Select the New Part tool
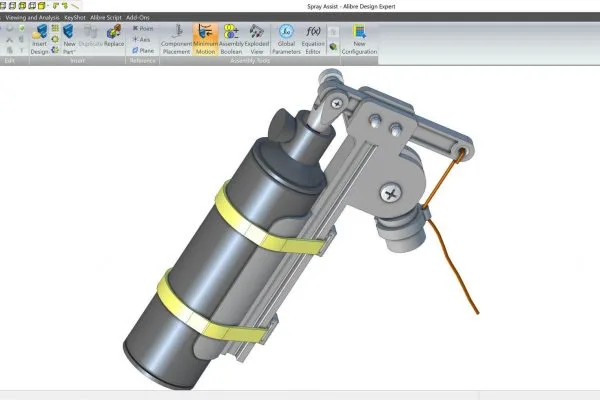 pyautogui.click(x=69, y=39)
